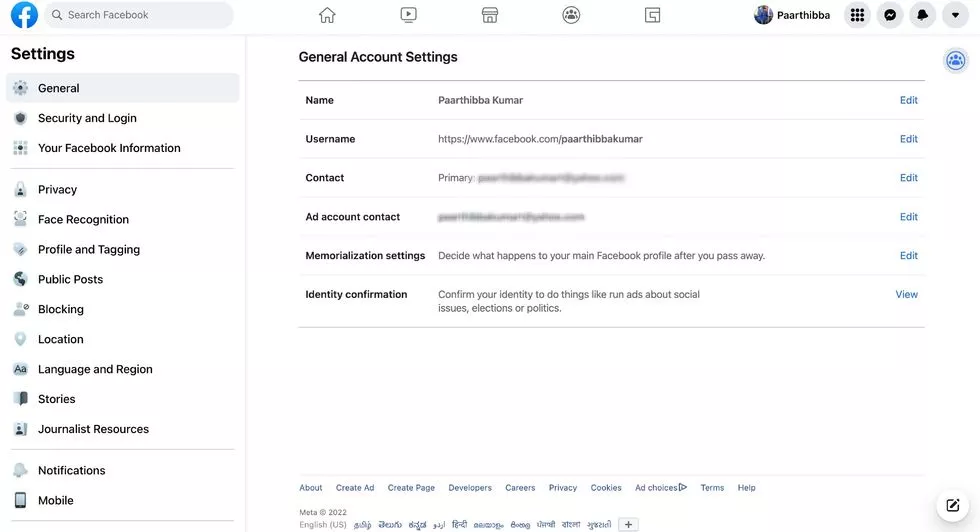Click the Paarthibba profile avatar
The height and width of the screenshot is (532, 980).
763,15
